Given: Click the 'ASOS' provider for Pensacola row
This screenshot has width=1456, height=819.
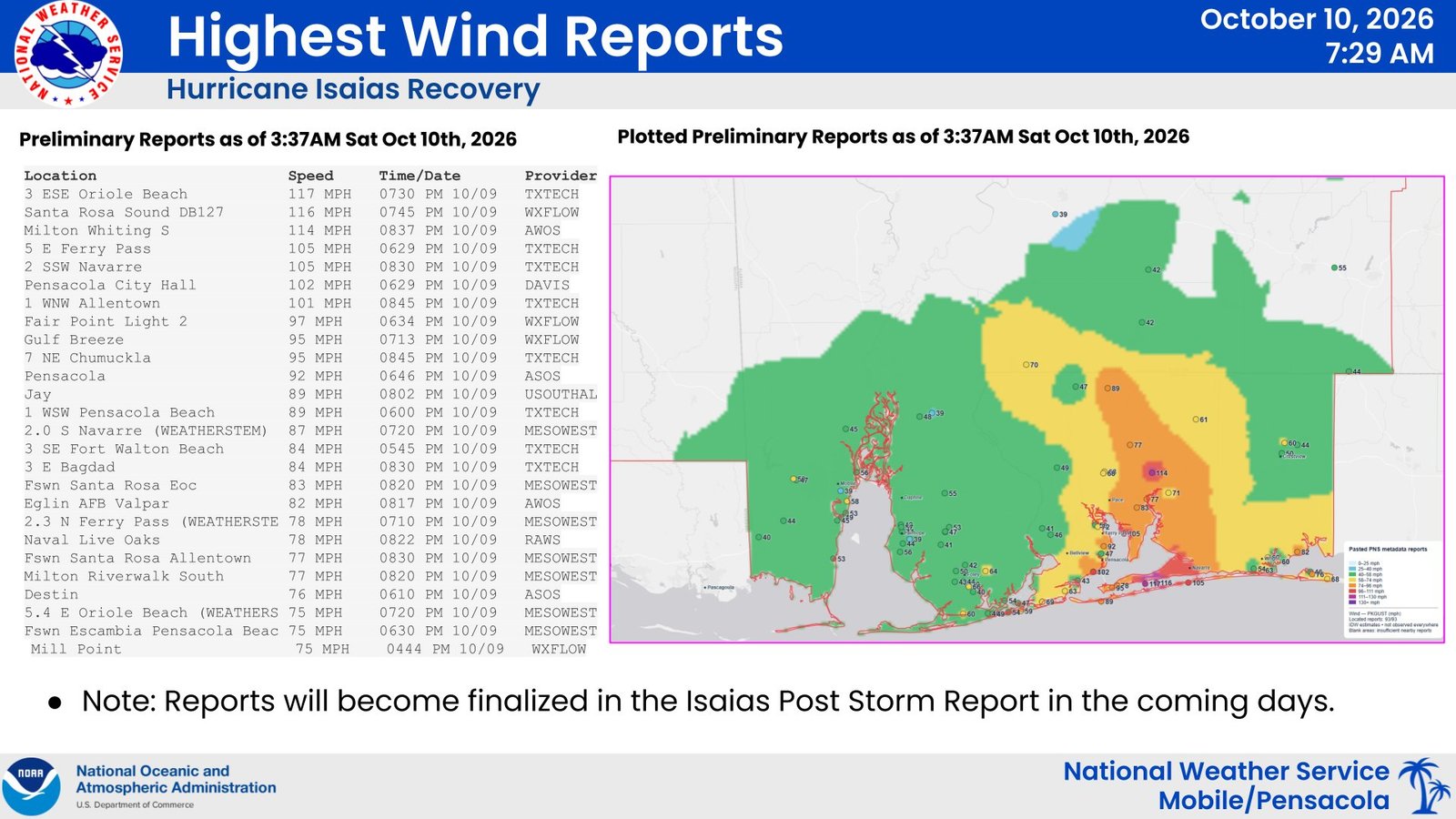Looking at the screenshot, I should point(542,376).
